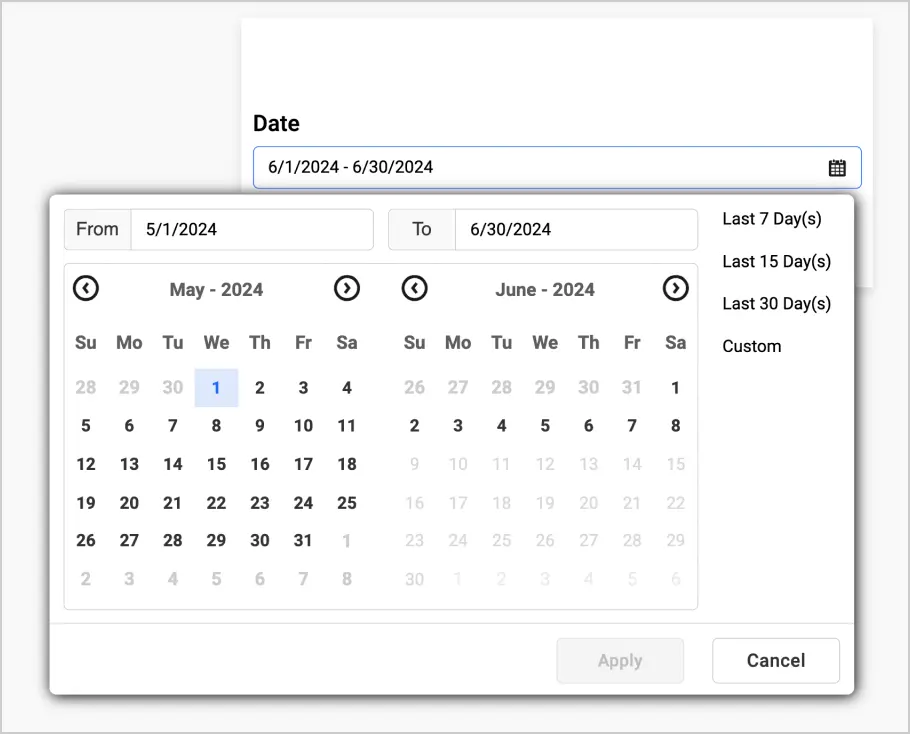910x734 pixels.
Task: Advance to next month from May 2024
Action: (346, 289)
